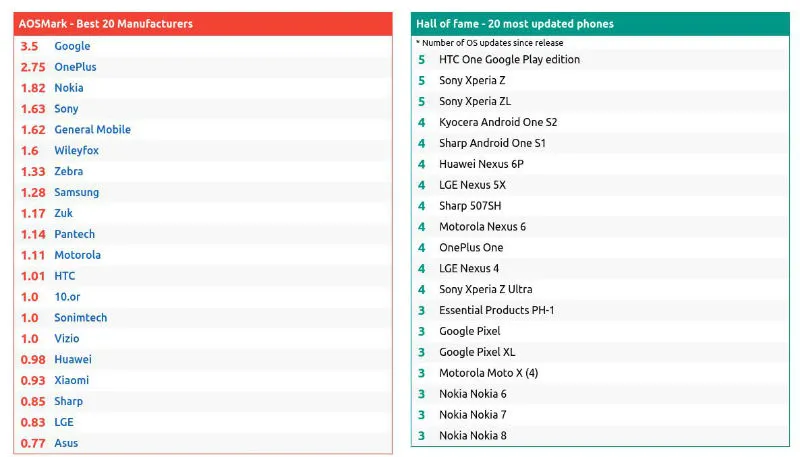Select Nokia in the manufacturers list
This screenshot has width=800, height=457.
coord(69,88)
